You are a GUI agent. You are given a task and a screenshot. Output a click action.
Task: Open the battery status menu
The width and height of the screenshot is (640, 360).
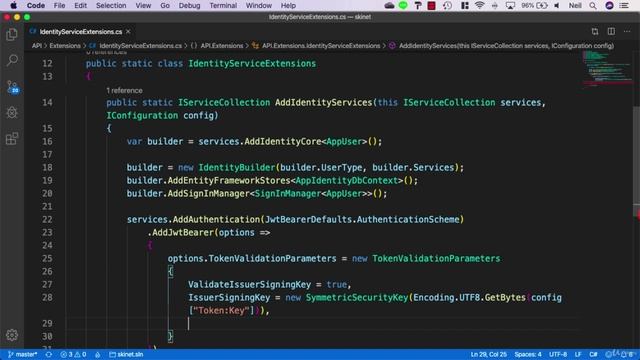(x=534, y=6)
